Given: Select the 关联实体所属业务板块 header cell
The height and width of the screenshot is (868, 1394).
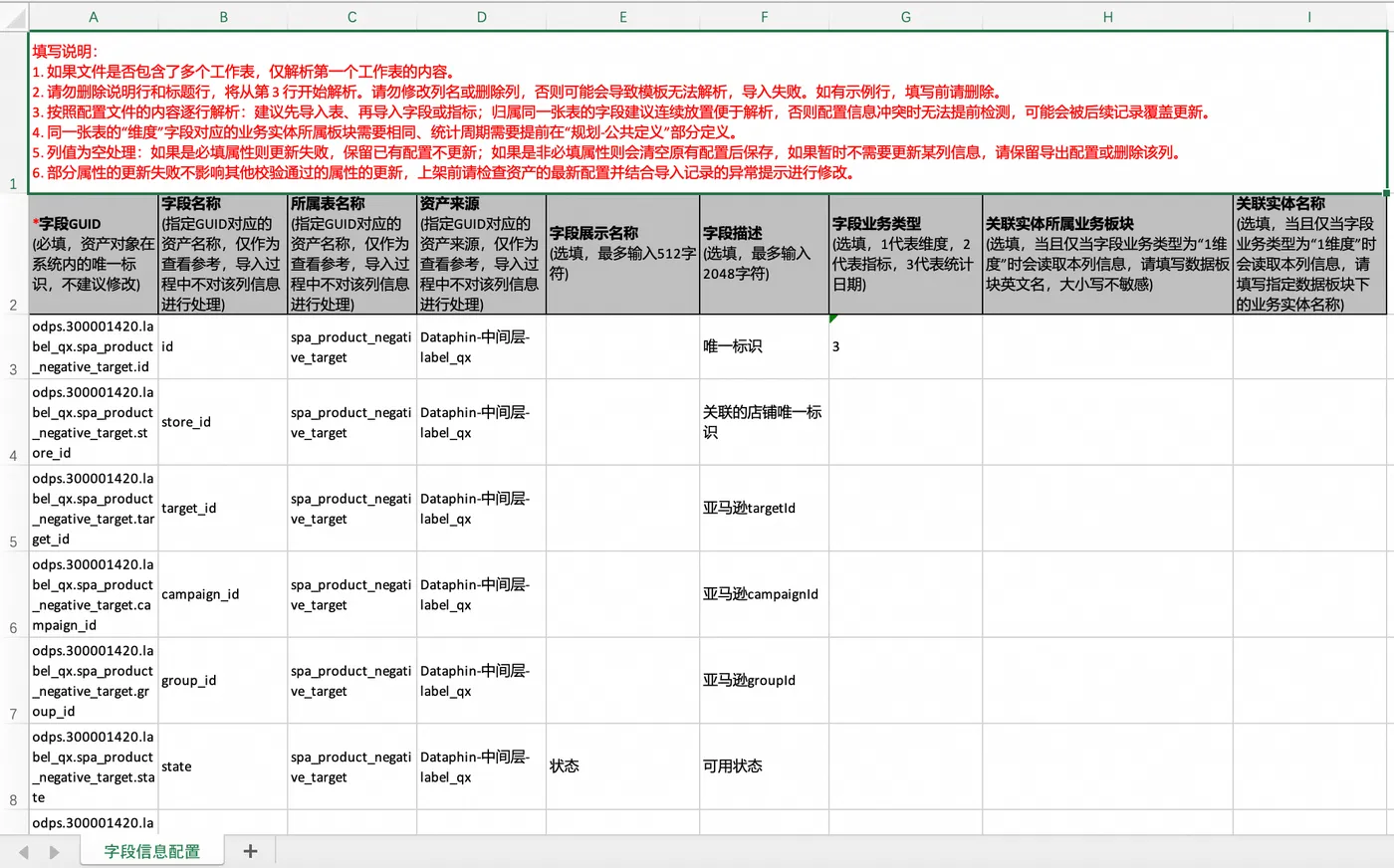Looking at the screenshot, I should tap(1108, 255).
